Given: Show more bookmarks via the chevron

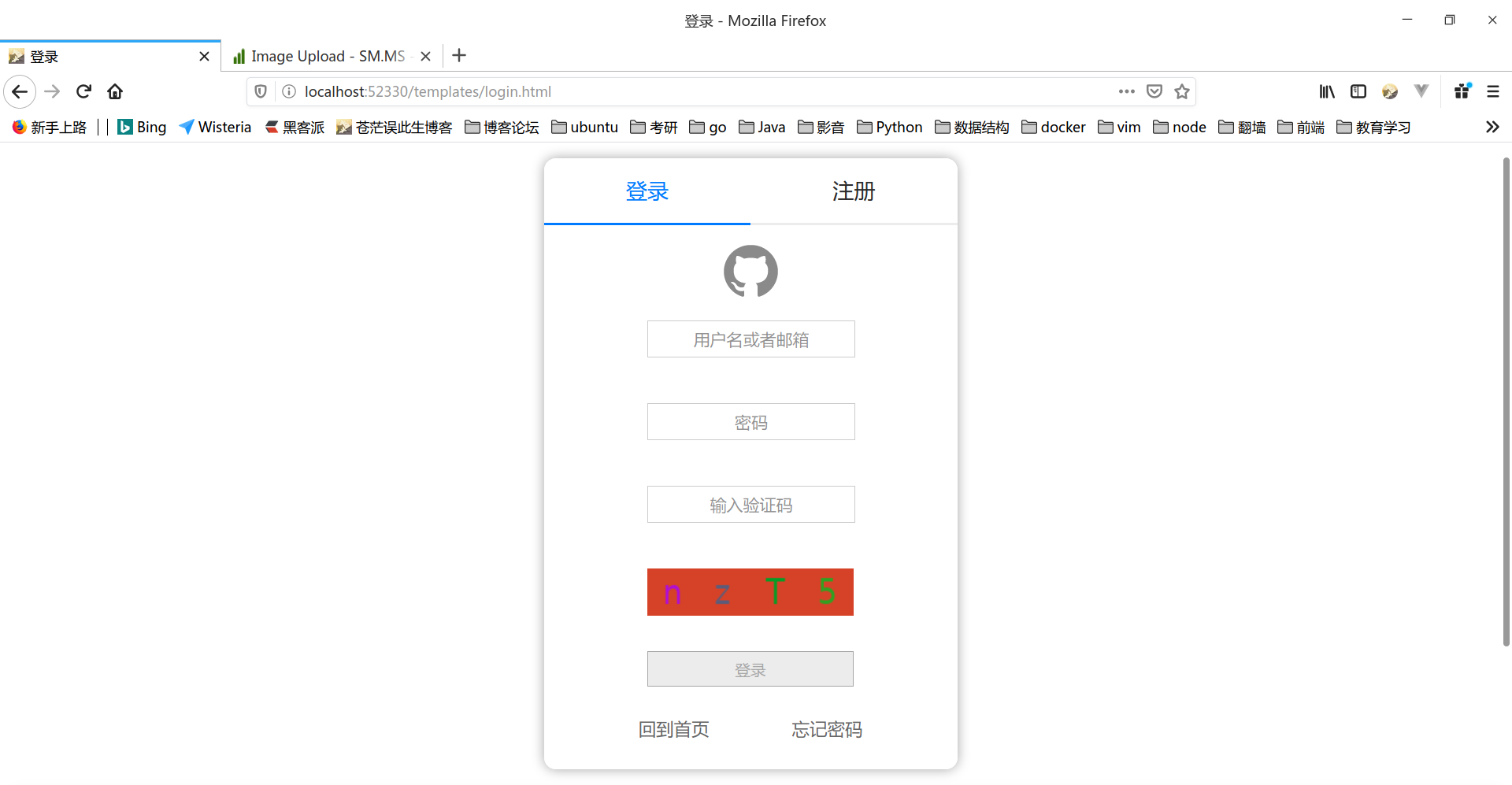Looking at the screenshot, I should (1492, 127).
